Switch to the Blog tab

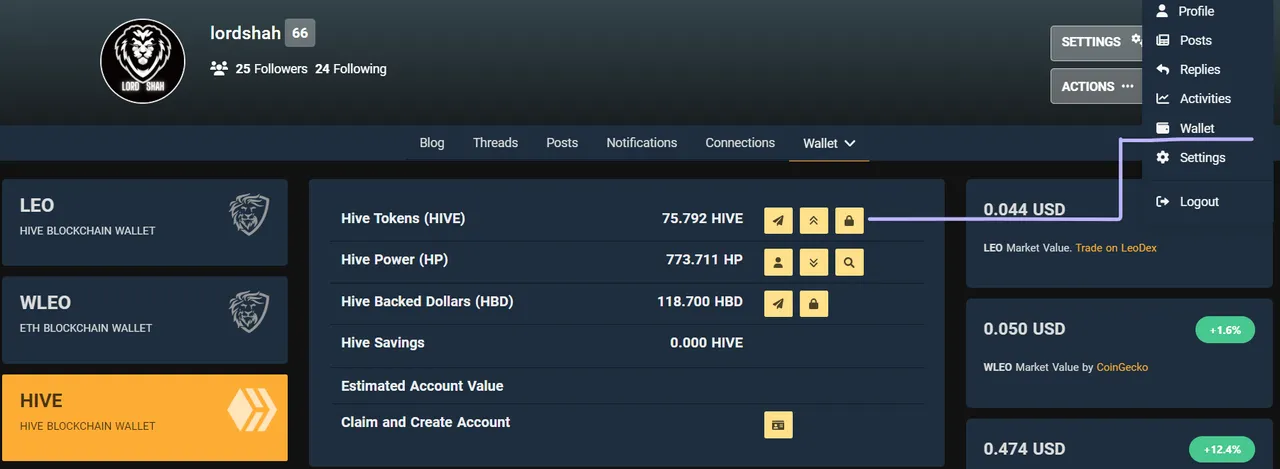coord(432,143)
